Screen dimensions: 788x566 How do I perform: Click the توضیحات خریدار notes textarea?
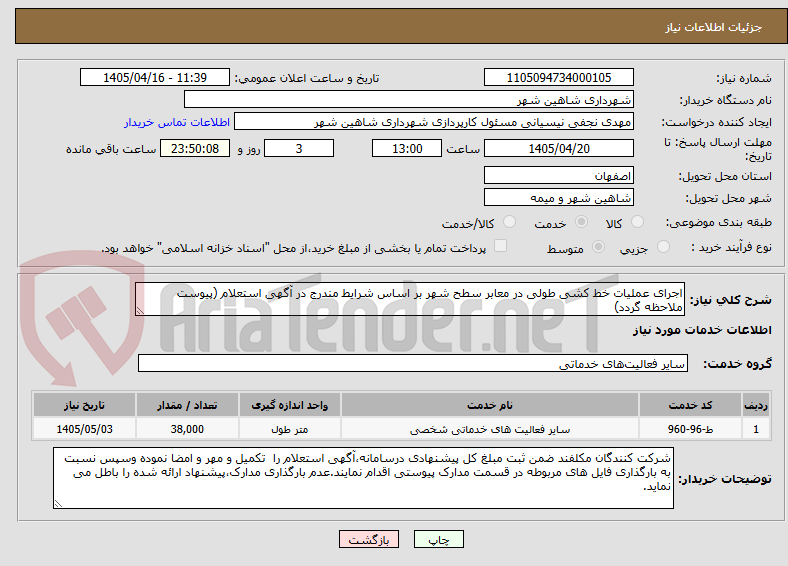click(x=363, y=478)
